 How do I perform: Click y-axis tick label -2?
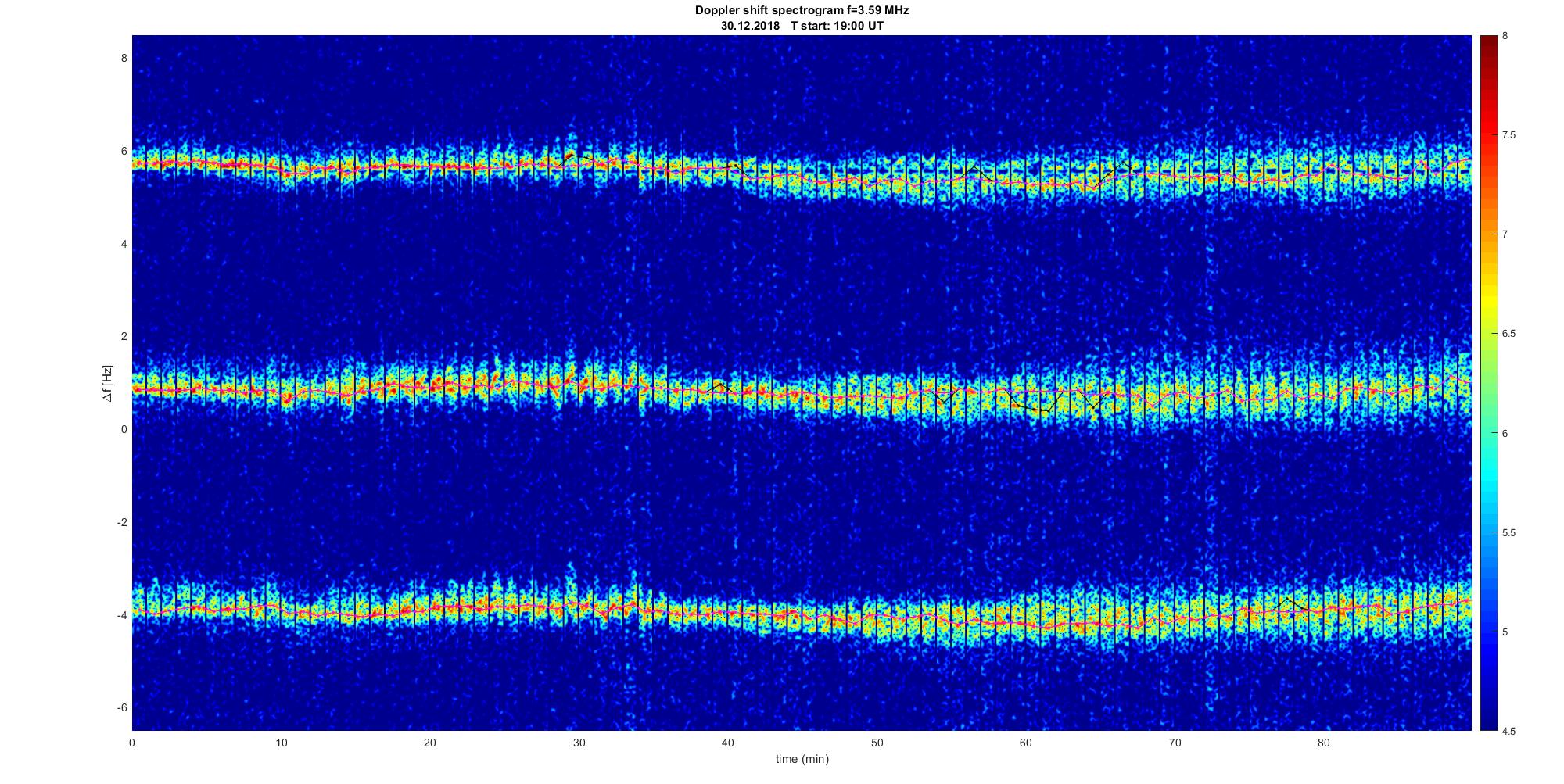[122, 522]
